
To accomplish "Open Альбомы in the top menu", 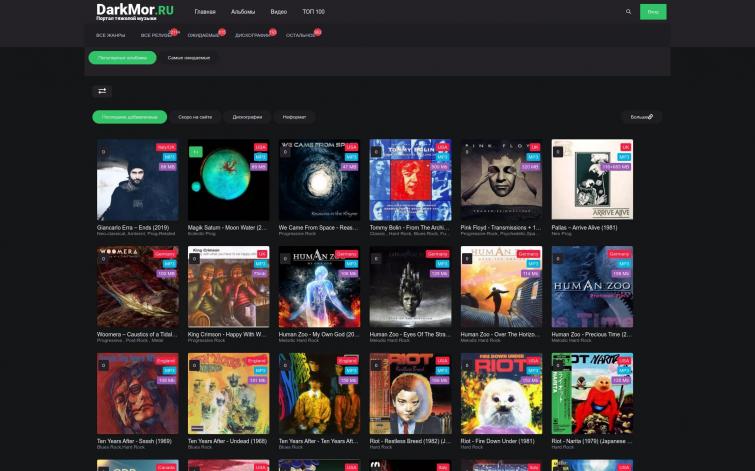I will (x=243, y=12).
